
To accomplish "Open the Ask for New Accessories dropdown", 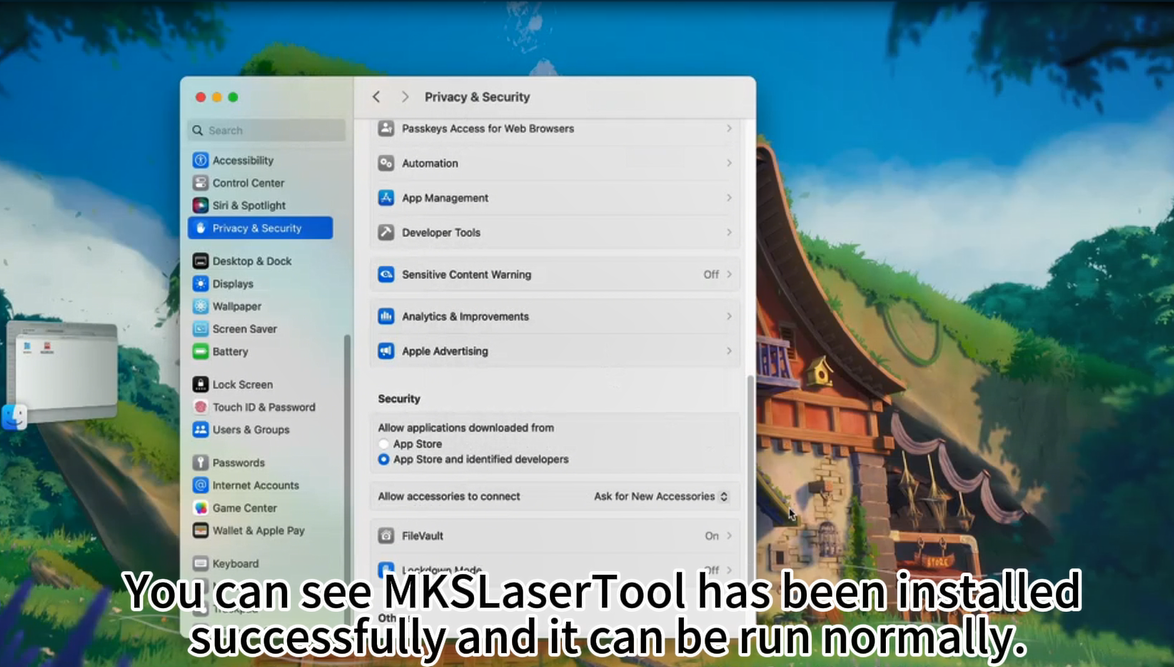I will point(661,496).
